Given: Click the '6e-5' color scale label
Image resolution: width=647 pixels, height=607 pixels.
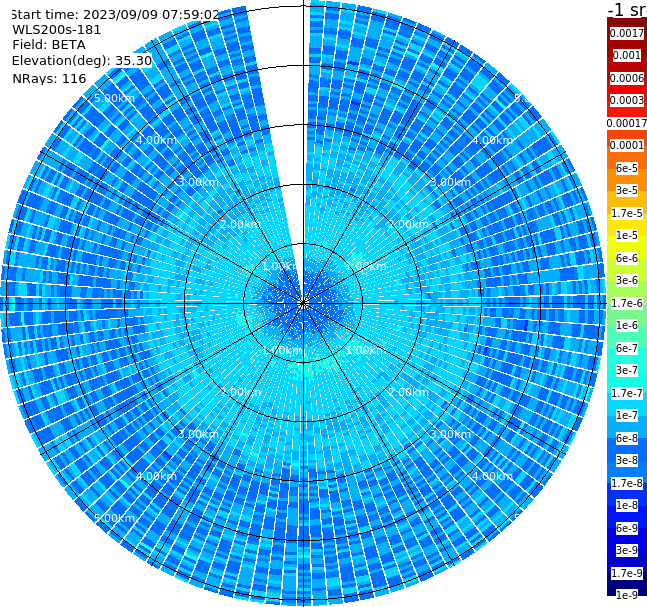Looking at the screenshot, I should (x=627, y=168).
